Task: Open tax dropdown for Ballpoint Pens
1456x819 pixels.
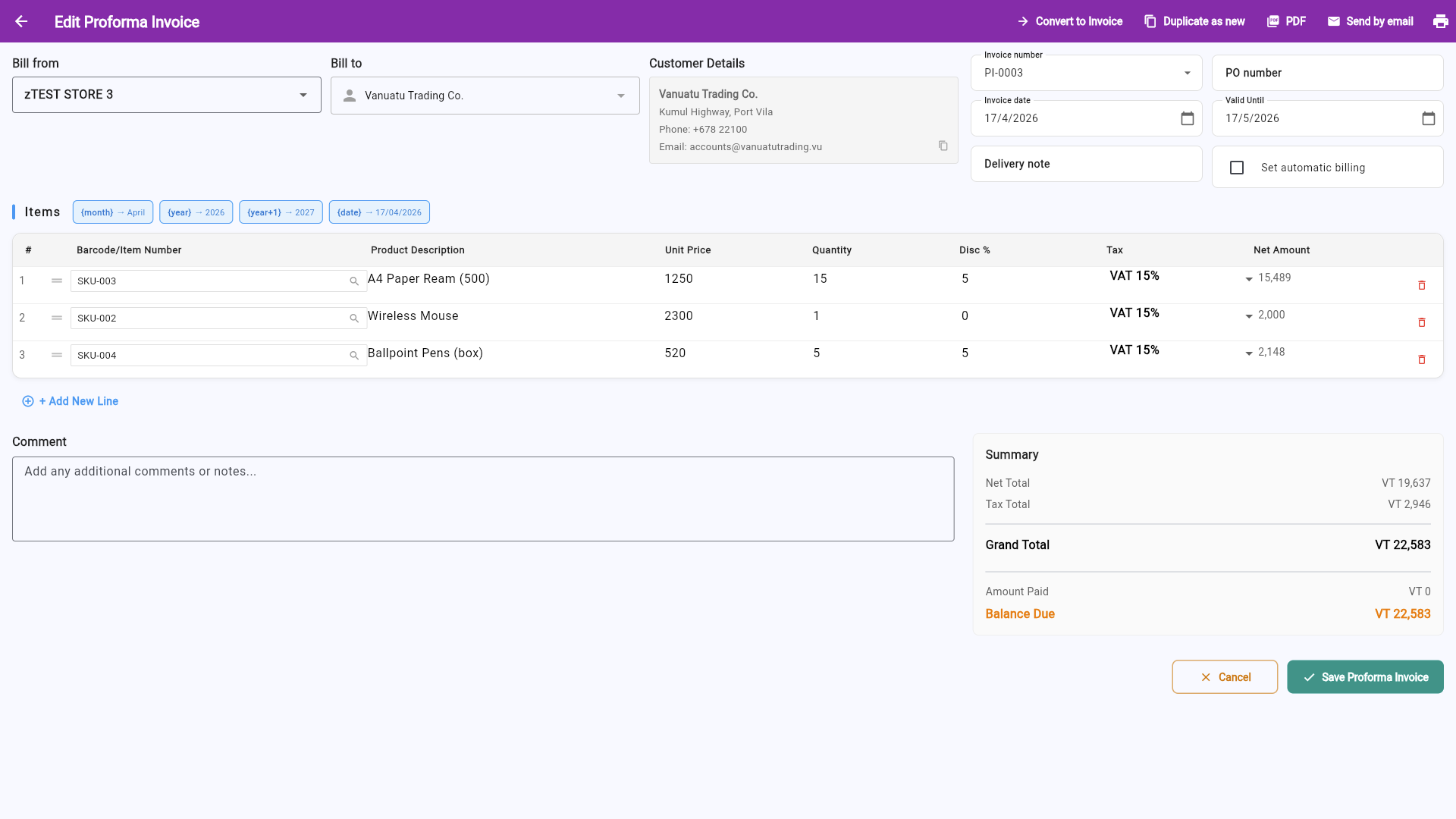Action: pyautogui.click(x=1249, y=353)
